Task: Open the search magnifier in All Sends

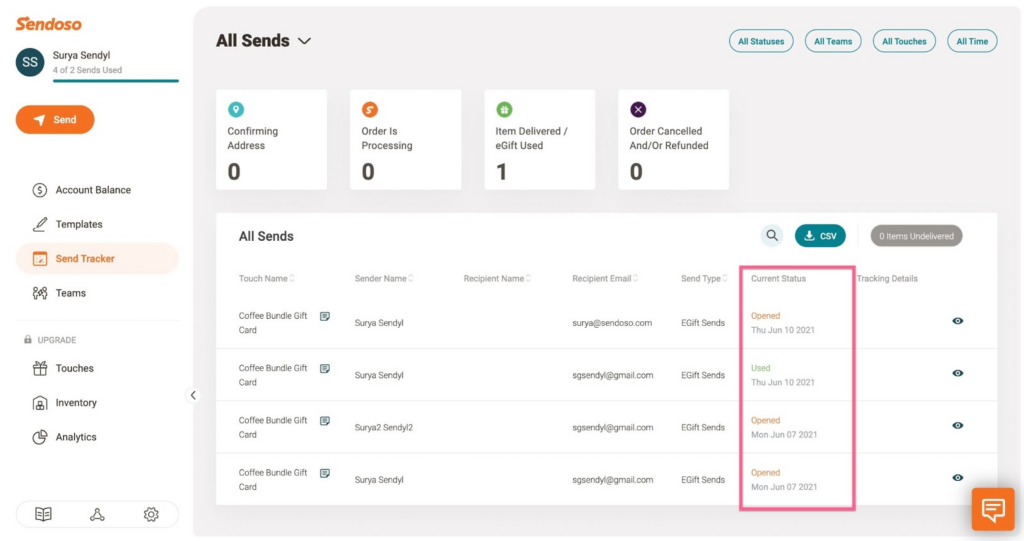Action: click(772, 236)
